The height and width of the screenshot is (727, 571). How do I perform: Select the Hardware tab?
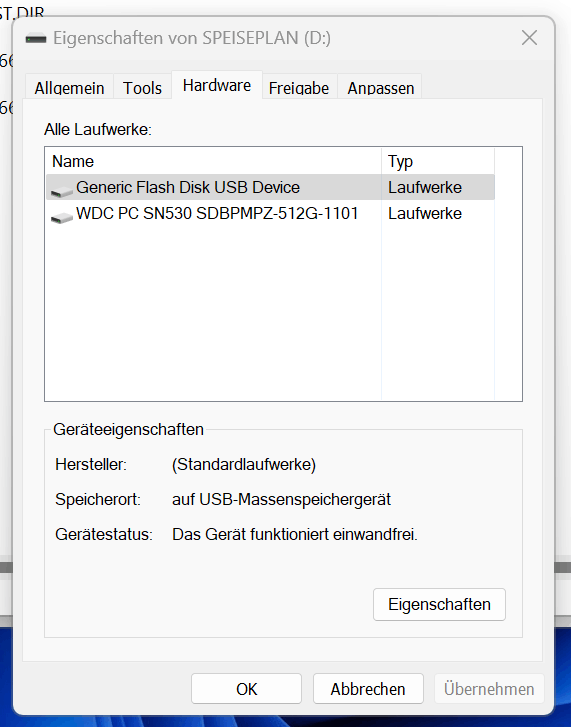coord(217,85)
